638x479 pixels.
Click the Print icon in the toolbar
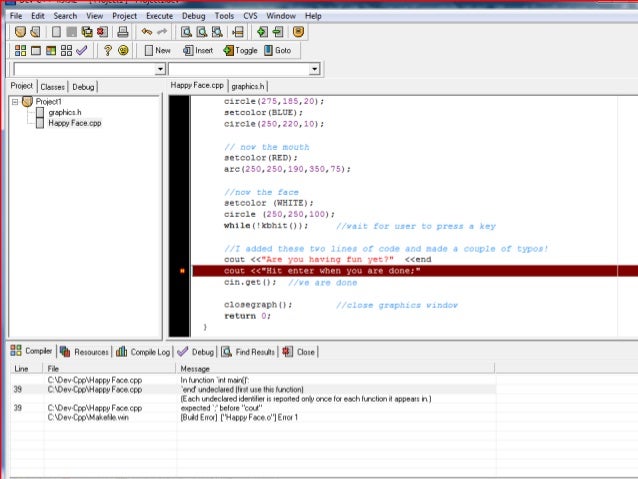121,32
